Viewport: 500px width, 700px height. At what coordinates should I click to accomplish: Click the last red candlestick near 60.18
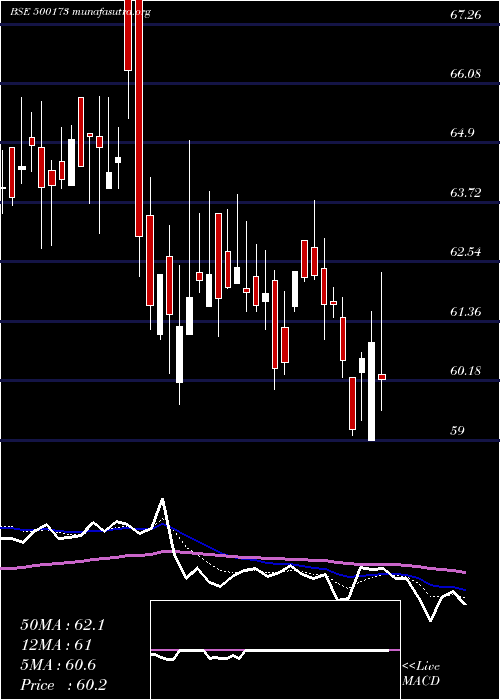(x=382, y=377)
